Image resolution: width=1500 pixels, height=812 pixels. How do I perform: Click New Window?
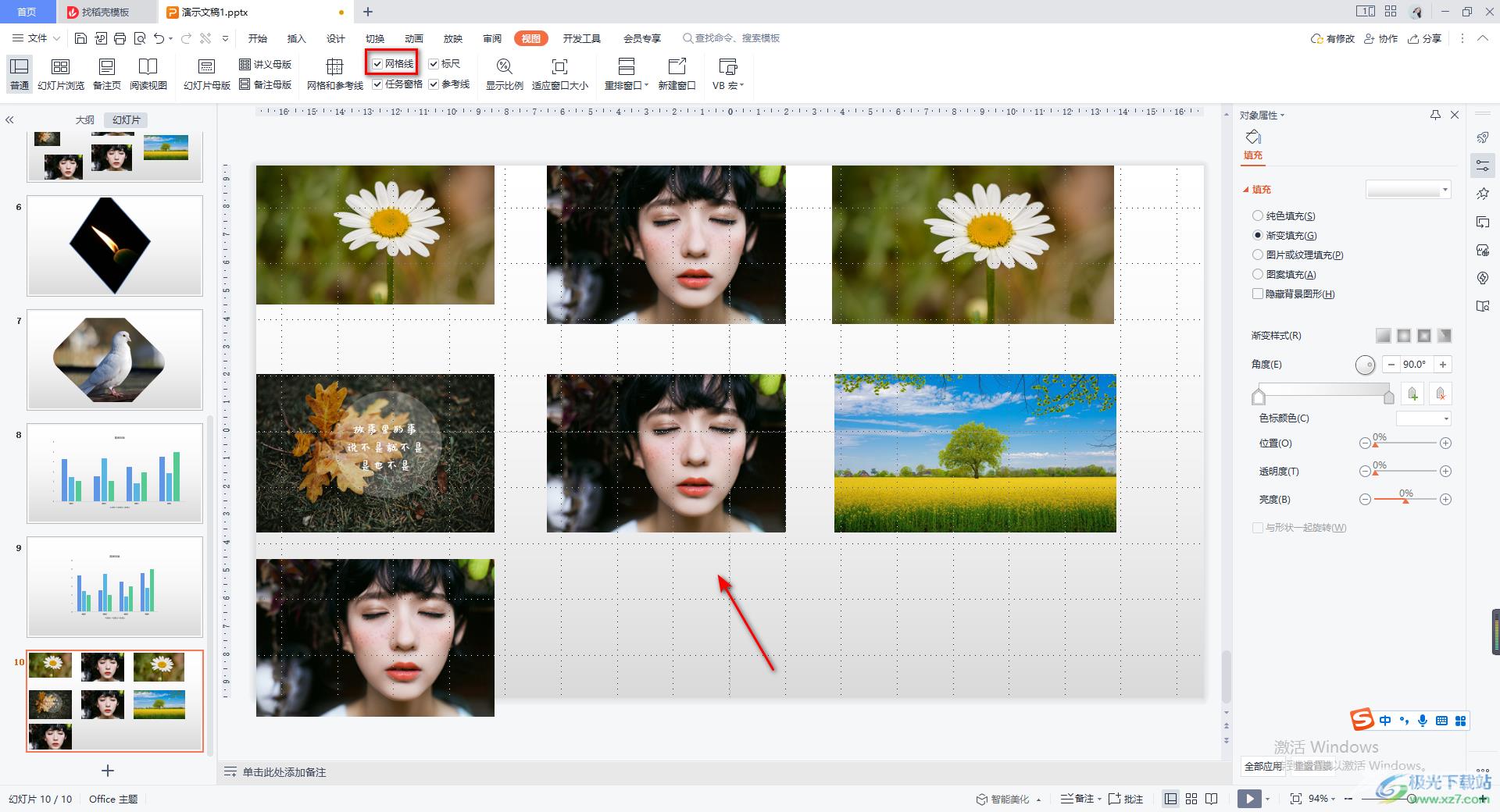[677, 74]
